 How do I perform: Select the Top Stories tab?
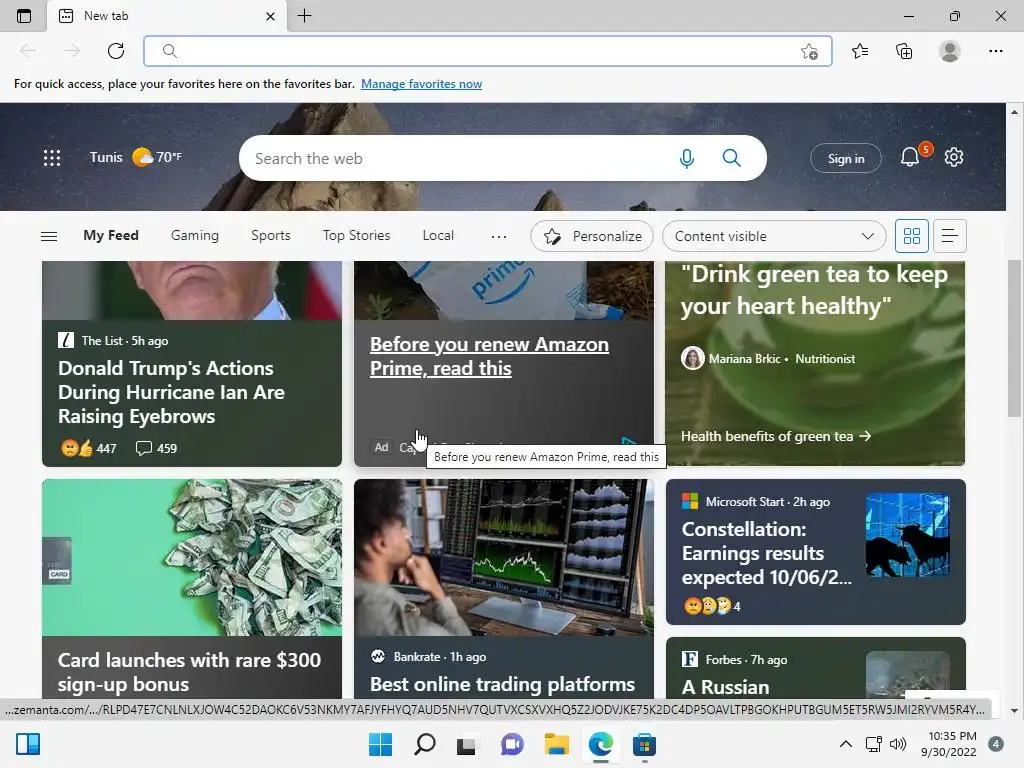tap(357, 236)
